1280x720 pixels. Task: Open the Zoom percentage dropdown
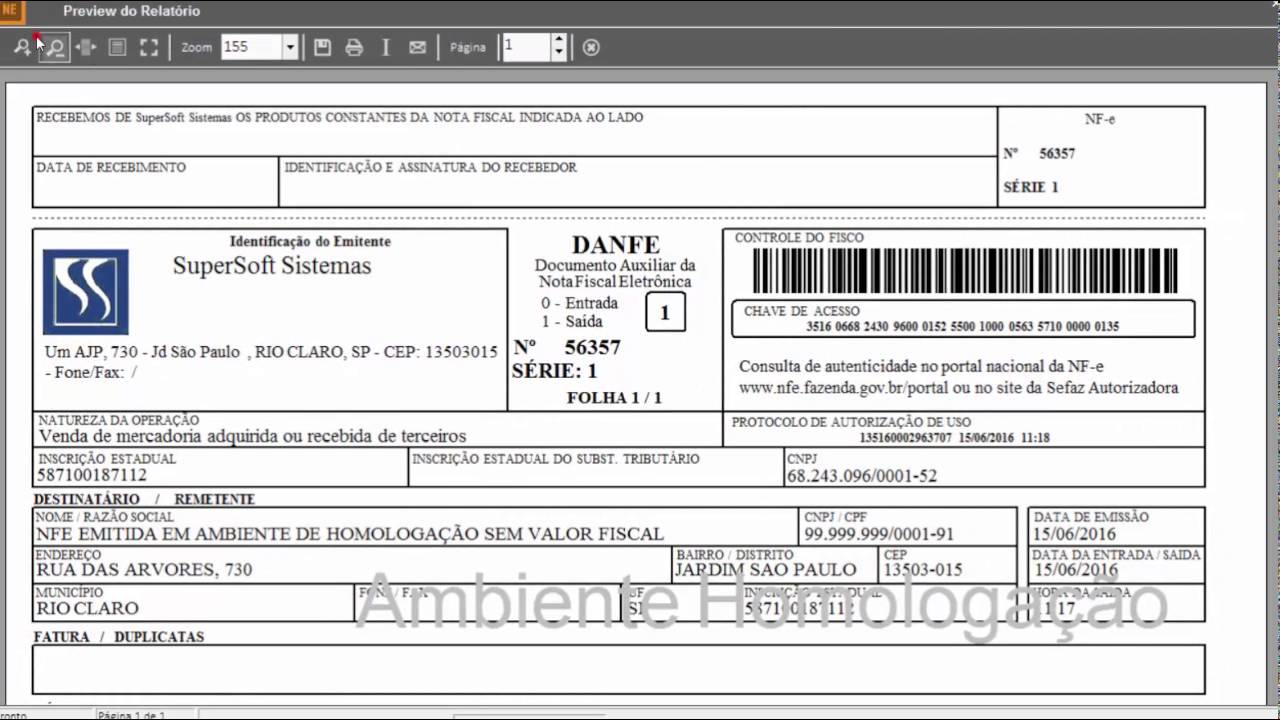pos(290,47)
